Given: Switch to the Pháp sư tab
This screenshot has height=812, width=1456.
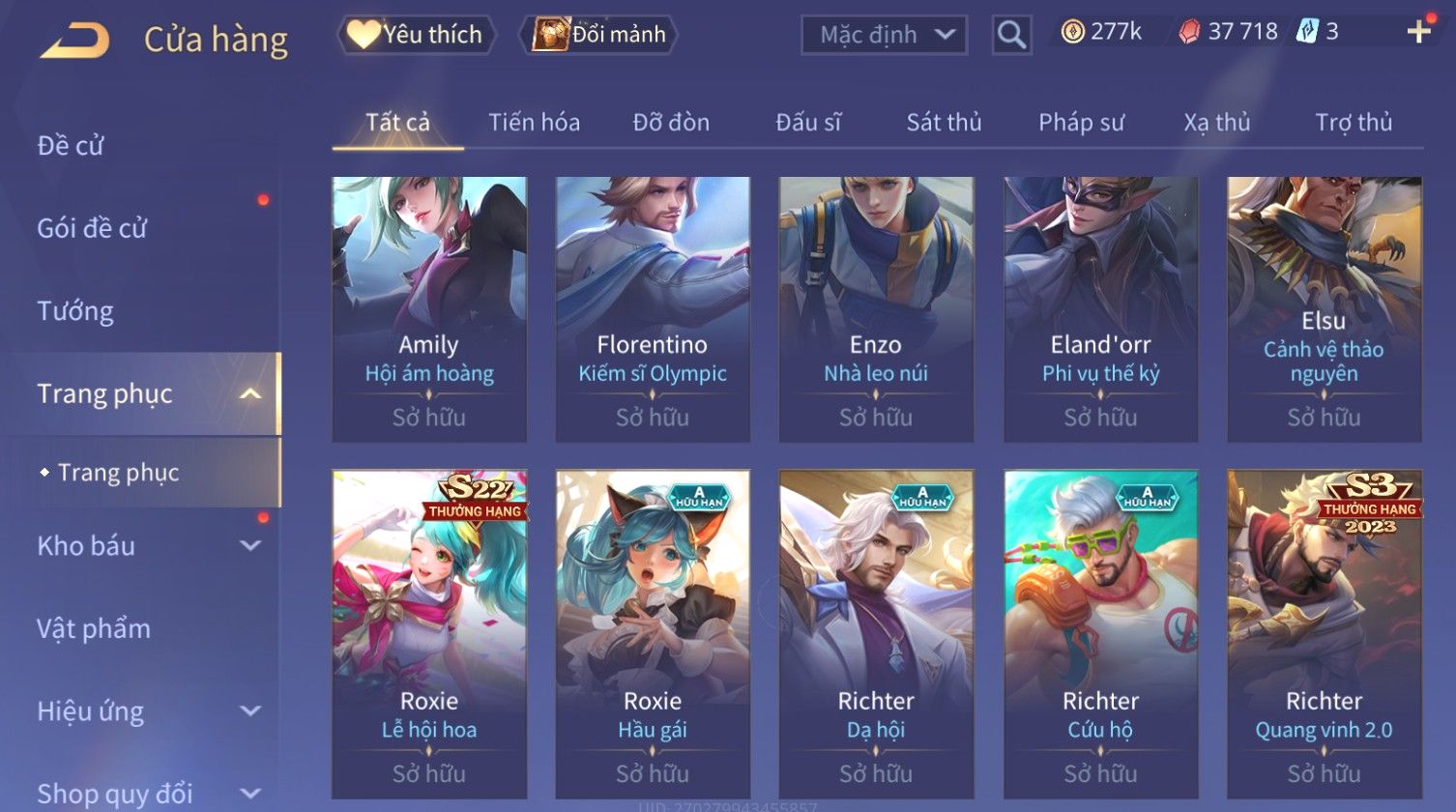Looking at the screenshot, I should tap(1081, 122).
